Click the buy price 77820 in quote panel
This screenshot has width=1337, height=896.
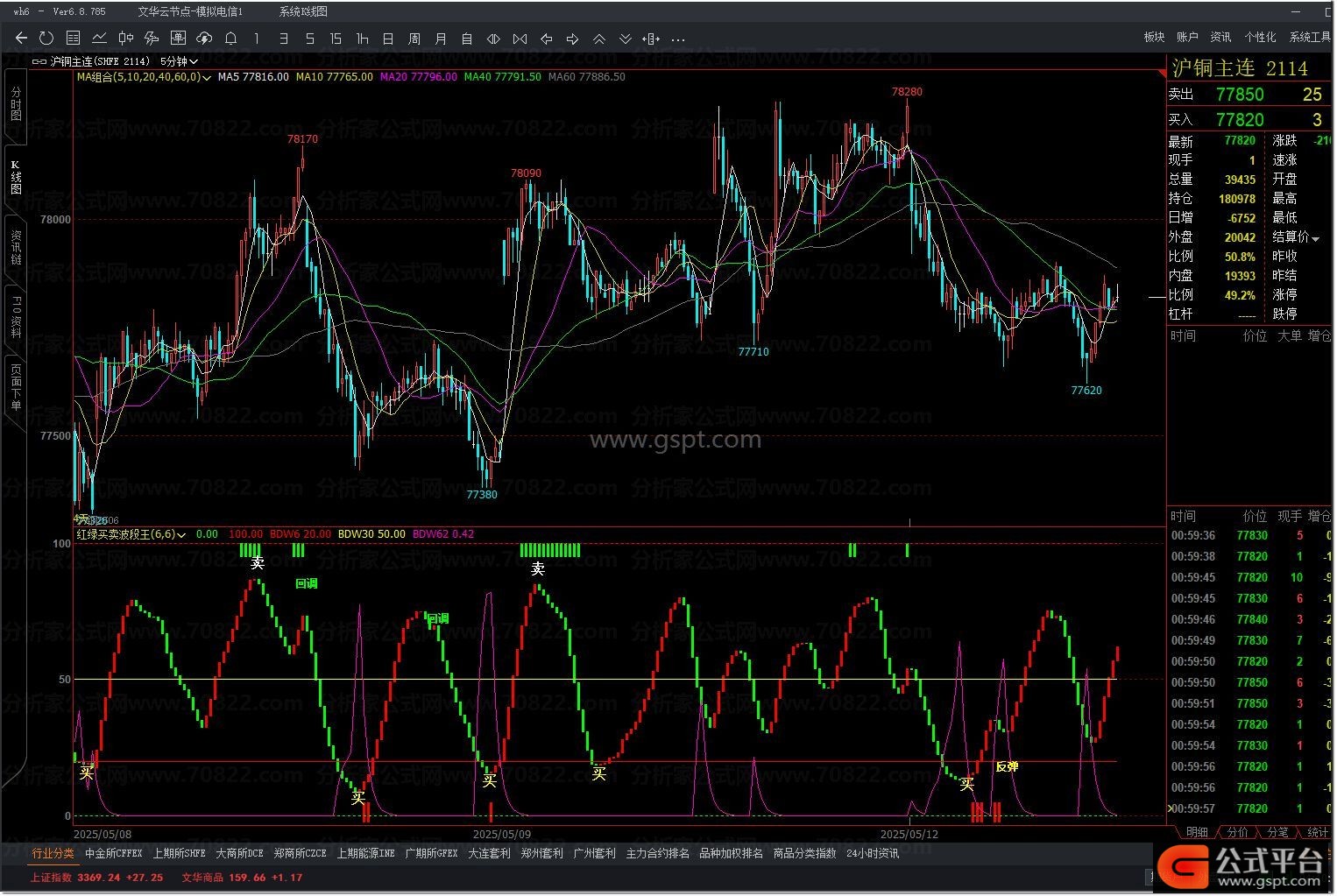(1240, 120)
